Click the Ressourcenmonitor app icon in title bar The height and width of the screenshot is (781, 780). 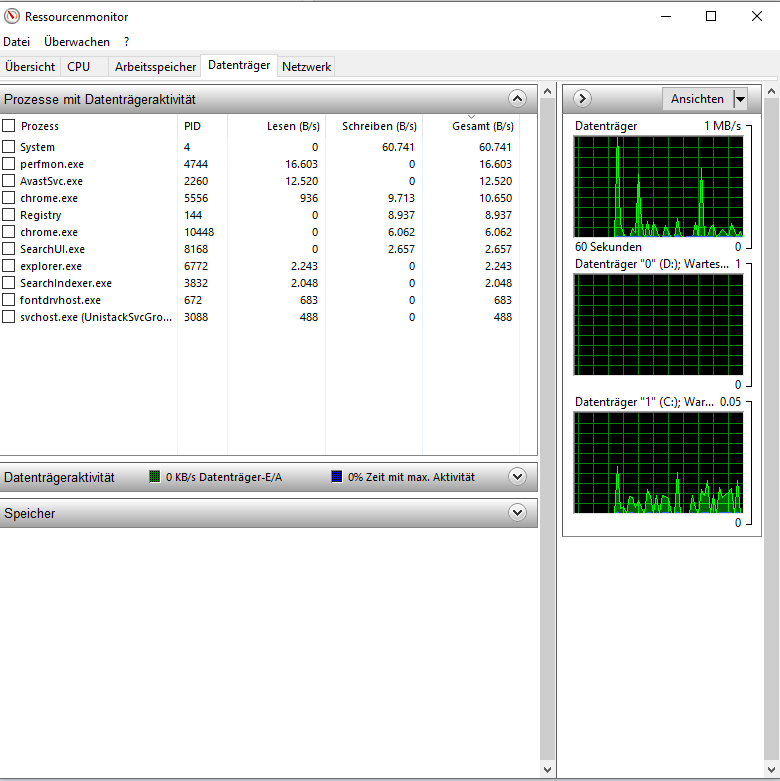pos(11,16)
